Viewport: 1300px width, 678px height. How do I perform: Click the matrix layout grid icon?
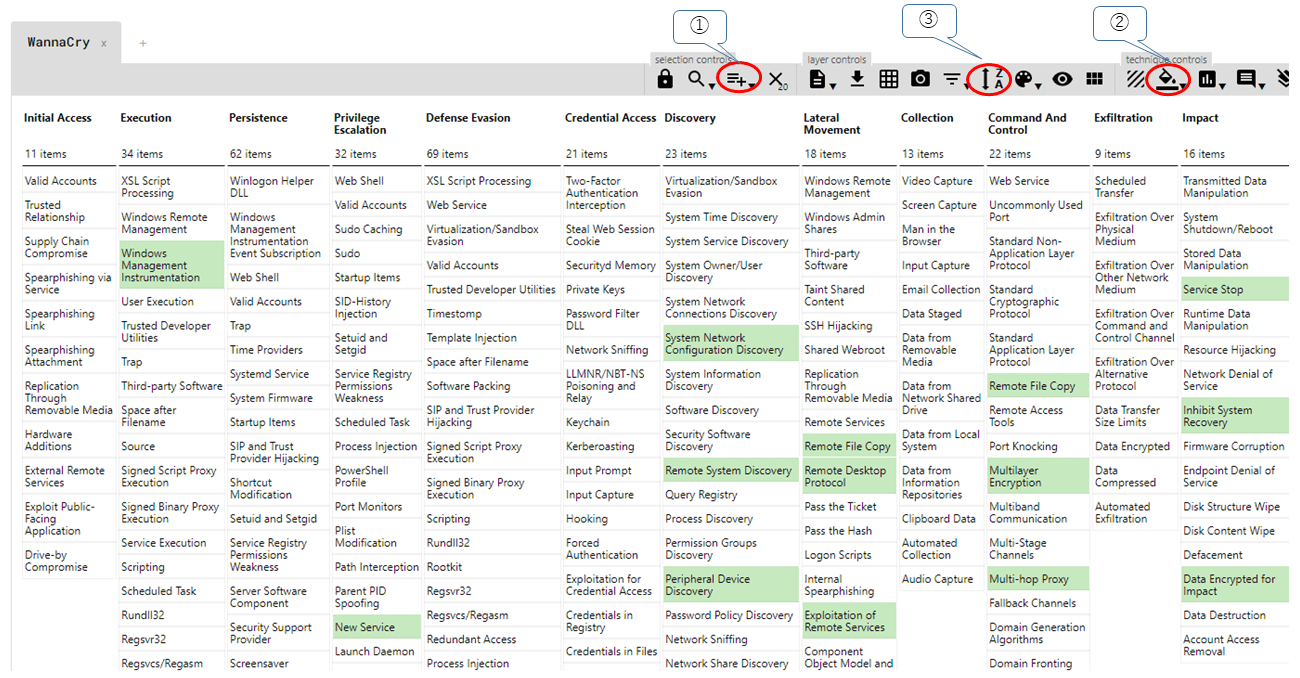pyautogui.click(x=1094, y=79)
